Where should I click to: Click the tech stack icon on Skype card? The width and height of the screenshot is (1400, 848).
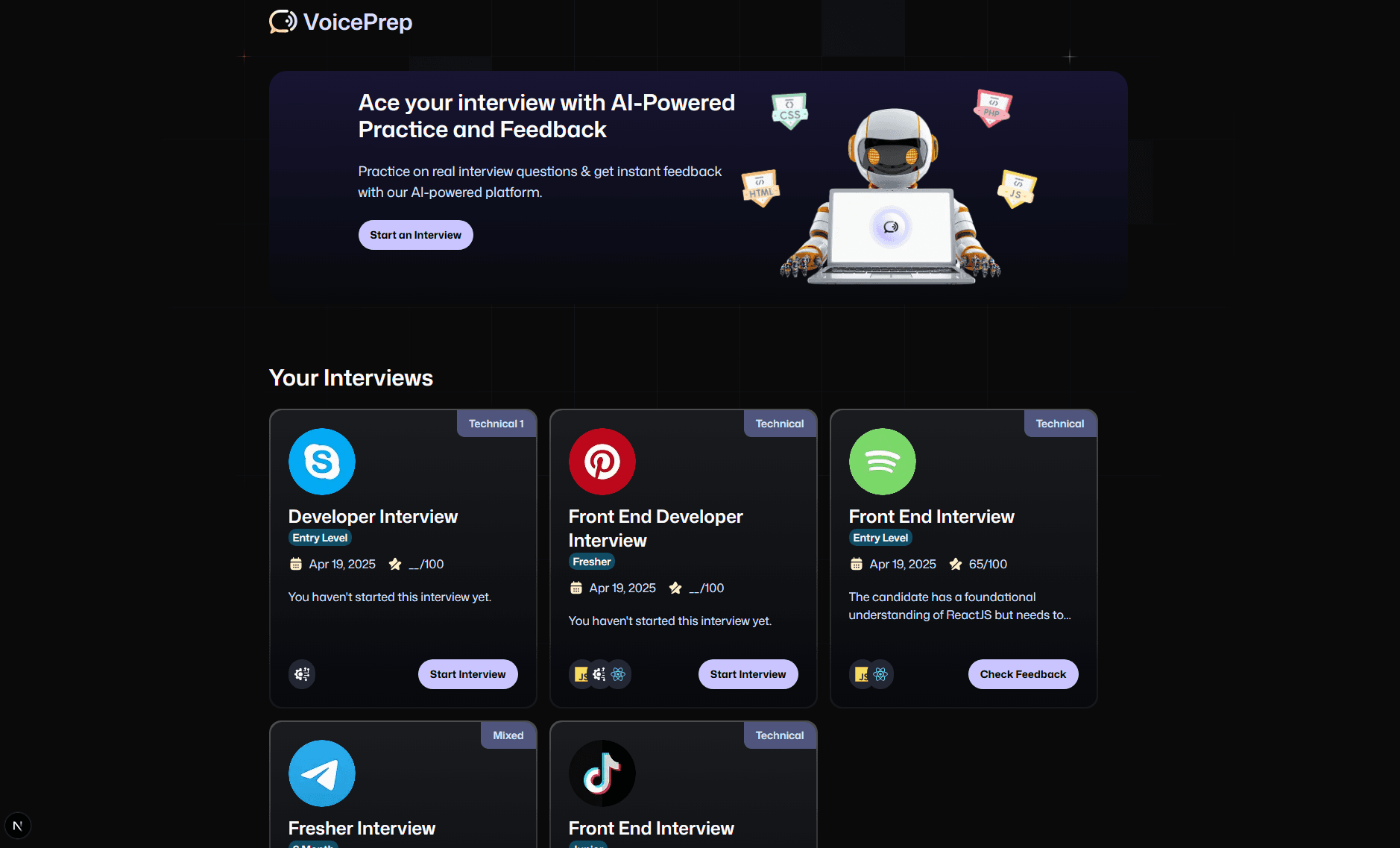coord(302,674)
